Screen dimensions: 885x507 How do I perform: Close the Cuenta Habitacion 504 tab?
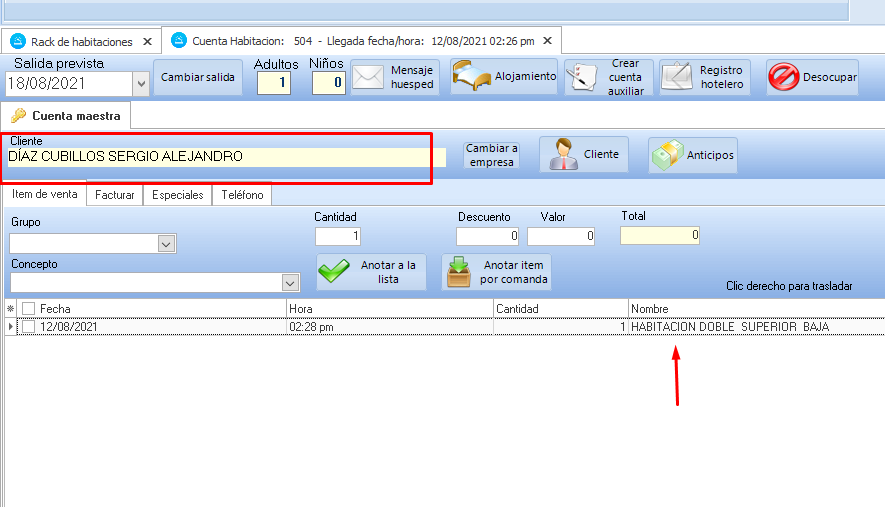coord(548,41)
